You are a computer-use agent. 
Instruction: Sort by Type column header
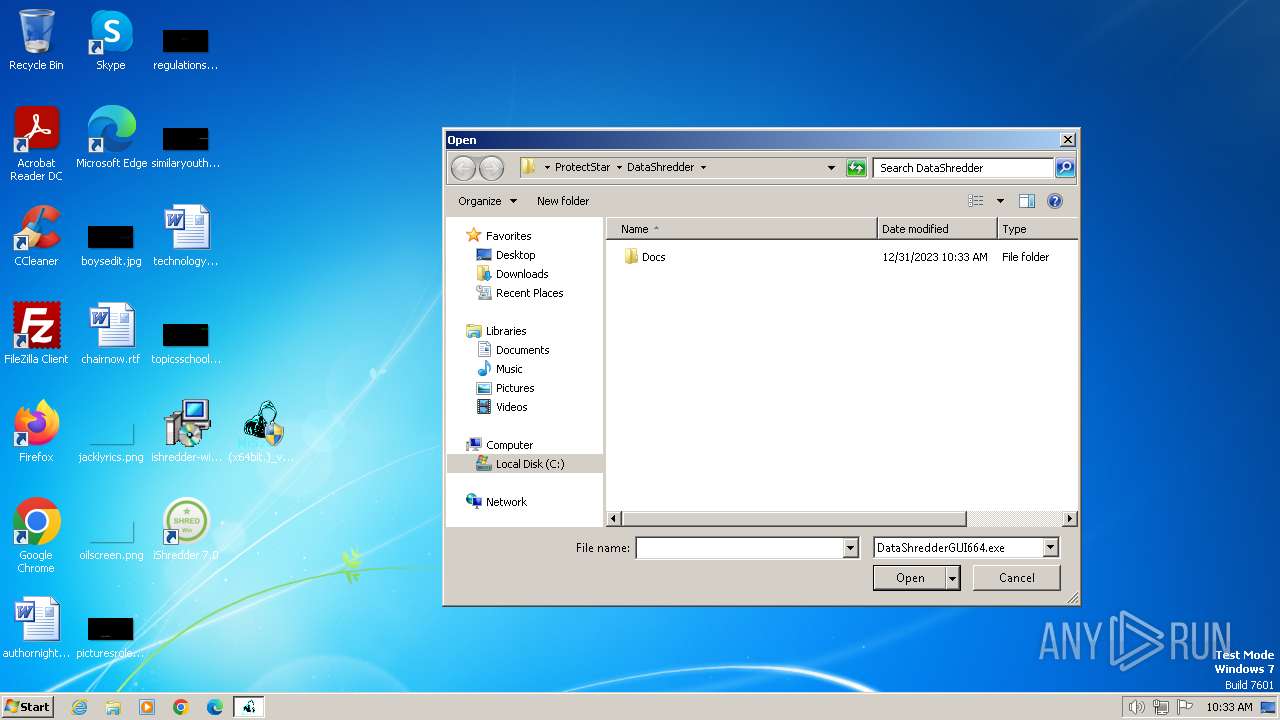click(x=1038, y=229)
